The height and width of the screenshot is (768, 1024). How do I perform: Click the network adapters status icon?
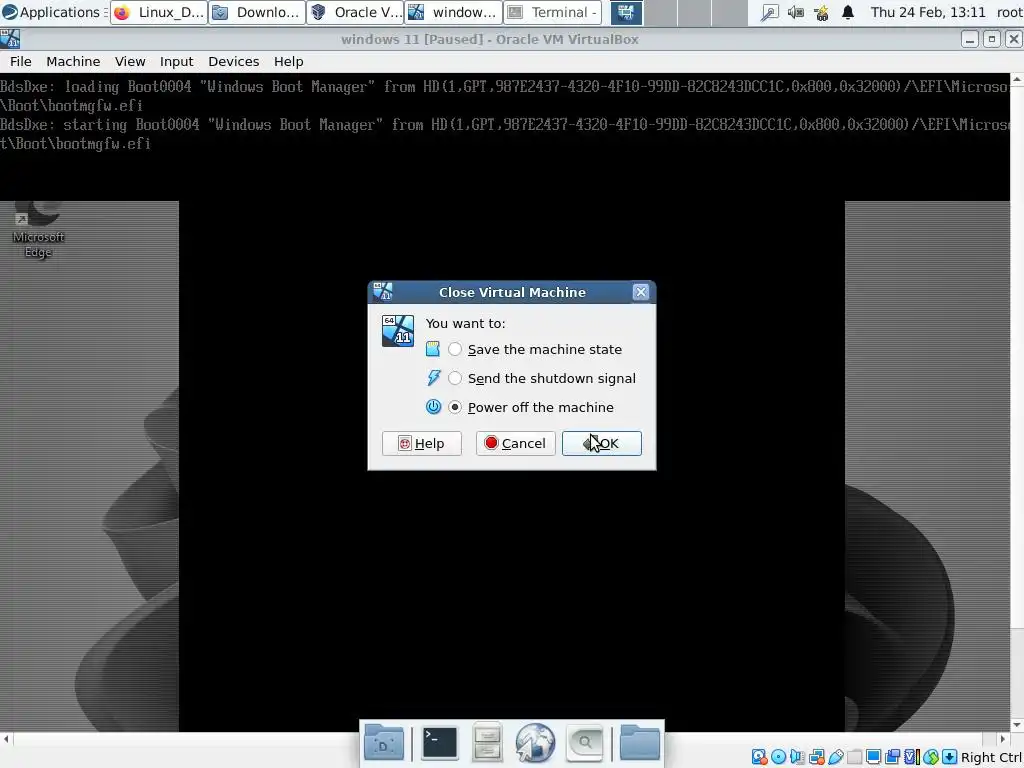(816, 757)
